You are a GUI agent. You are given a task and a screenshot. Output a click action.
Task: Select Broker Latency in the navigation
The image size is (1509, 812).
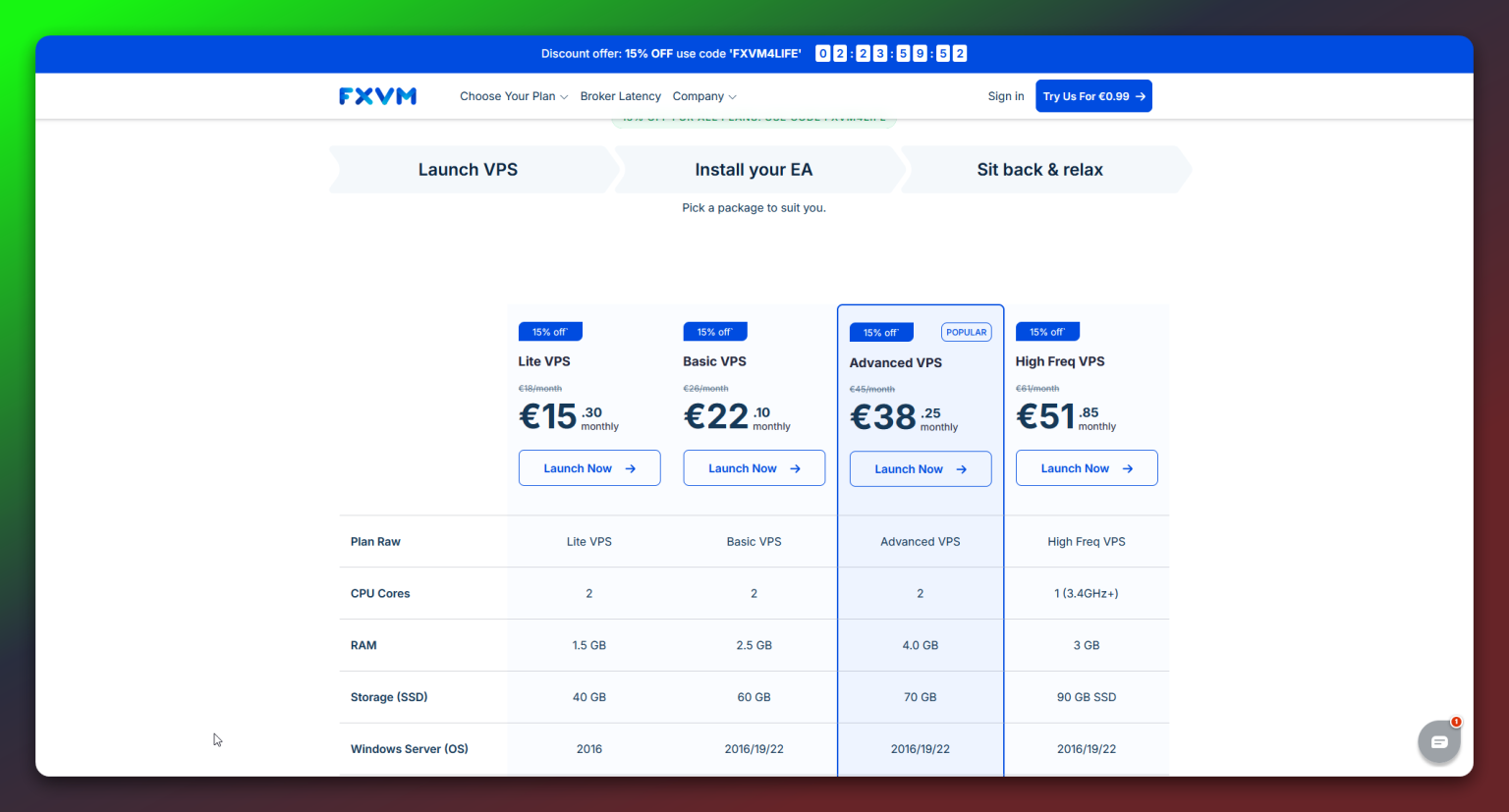[x=621, y=95]
